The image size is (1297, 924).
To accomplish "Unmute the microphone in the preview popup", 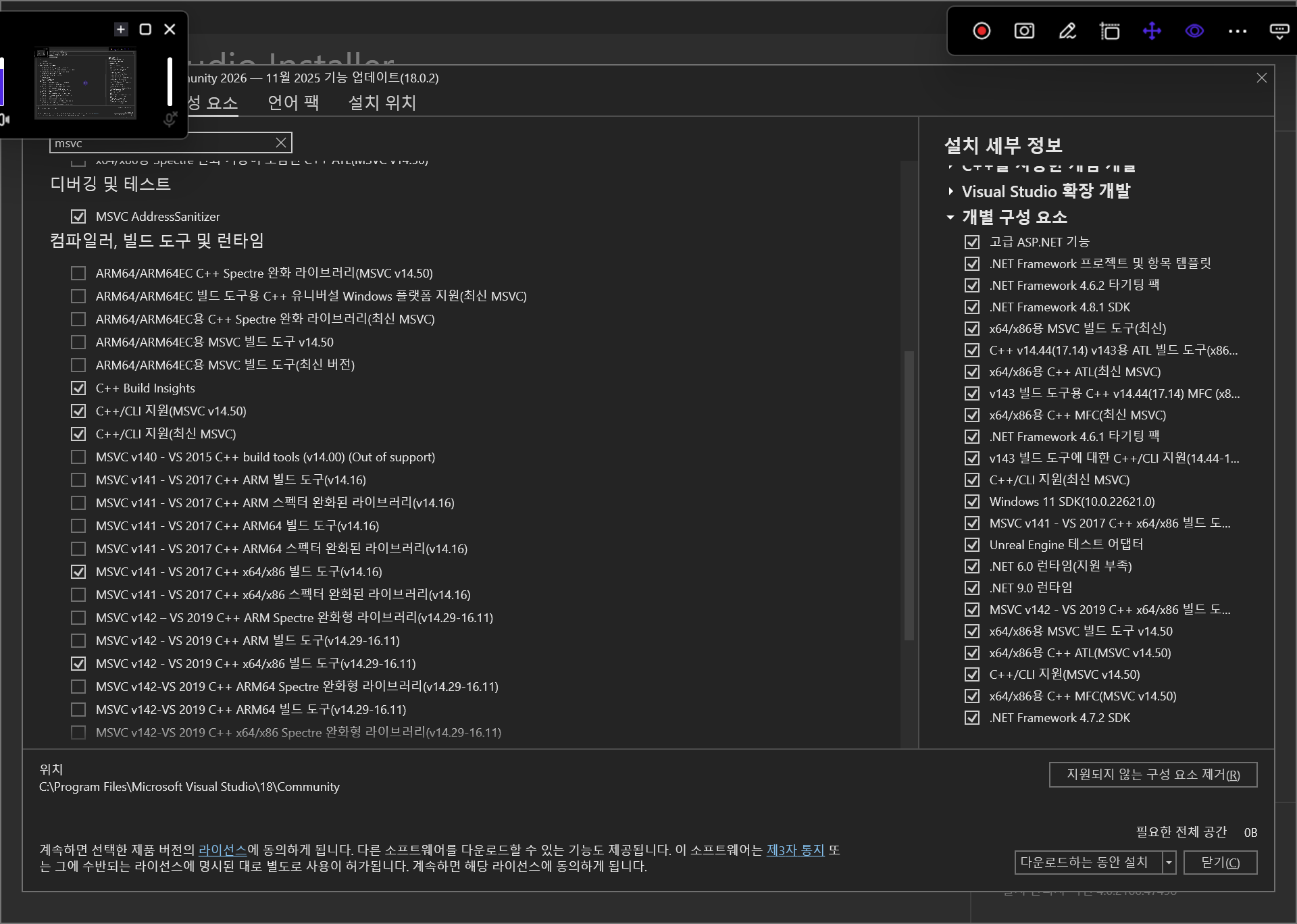I will click(x=169, y=119).
